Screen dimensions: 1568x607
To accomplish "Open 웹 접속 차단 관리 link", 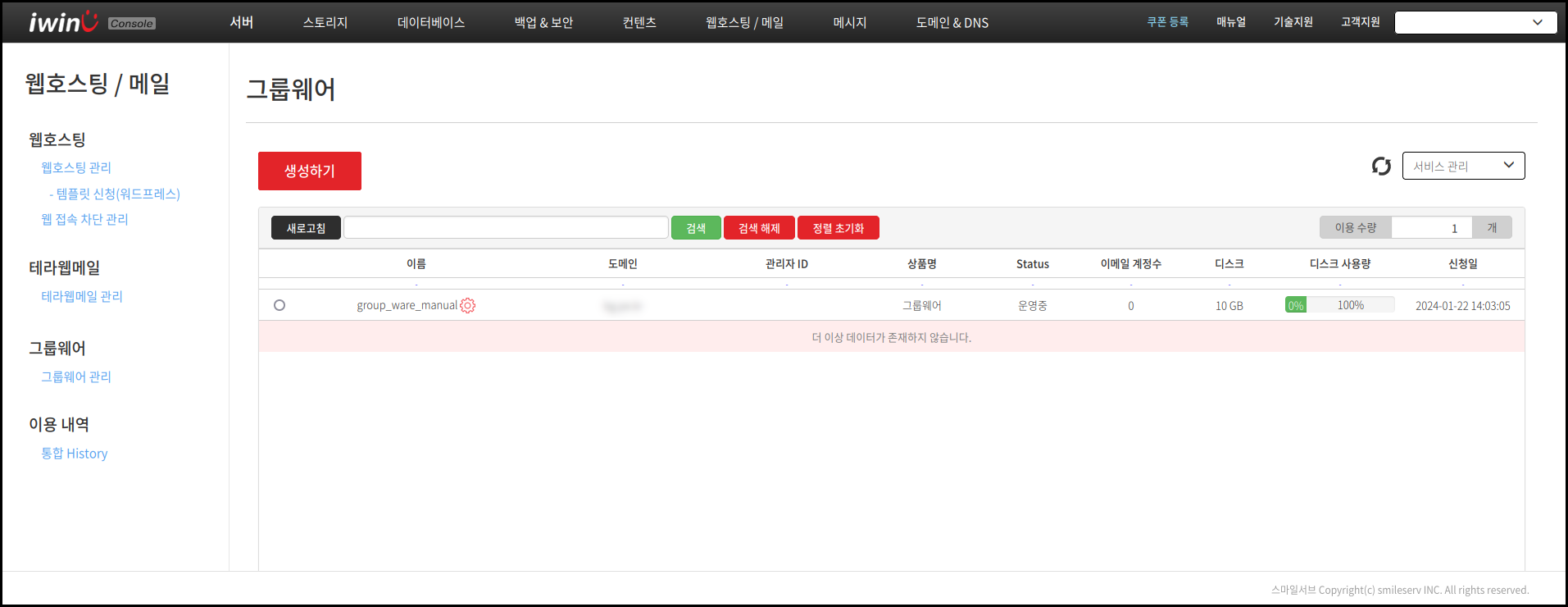I will [x=84, y=219].
